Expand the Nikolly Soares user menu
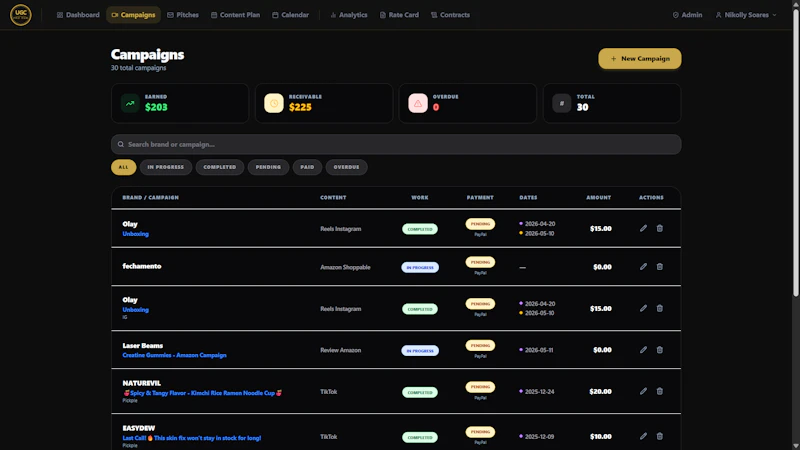This screenshot has height=450, width=800. (x=746, y=15)
